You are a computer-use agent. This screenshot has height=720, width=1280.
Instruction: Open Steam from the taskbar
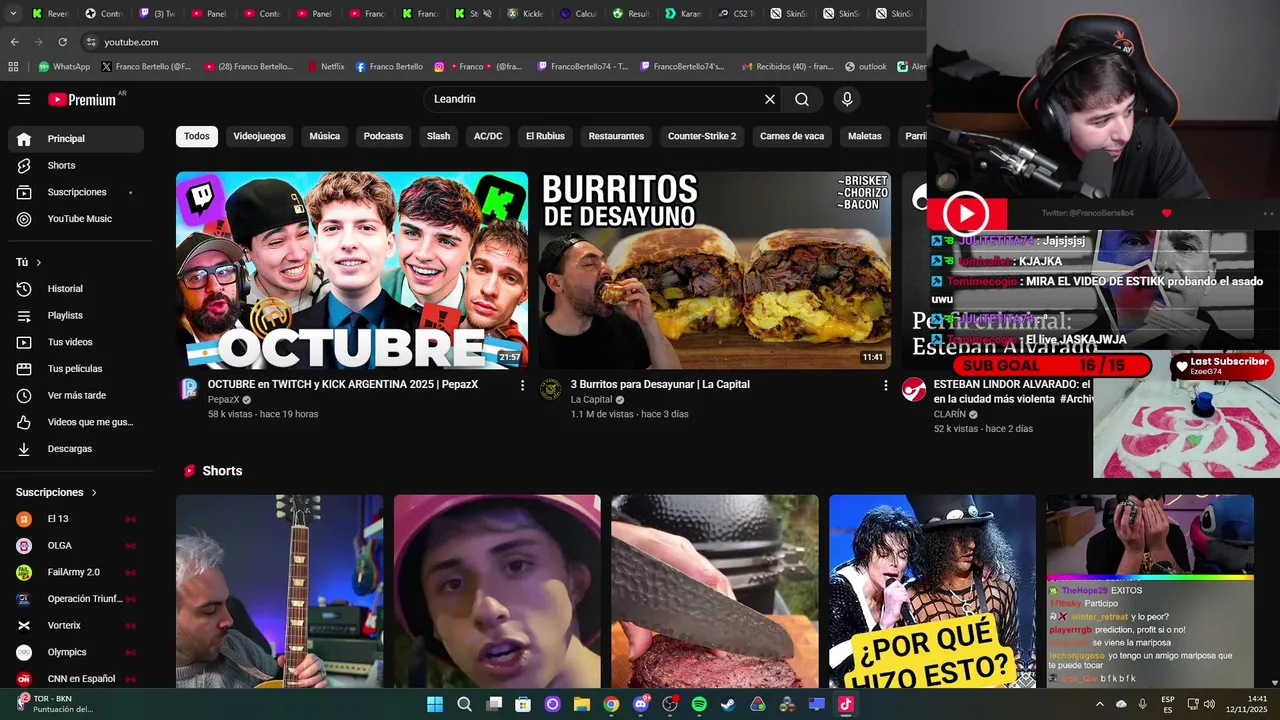pos(728,704)
